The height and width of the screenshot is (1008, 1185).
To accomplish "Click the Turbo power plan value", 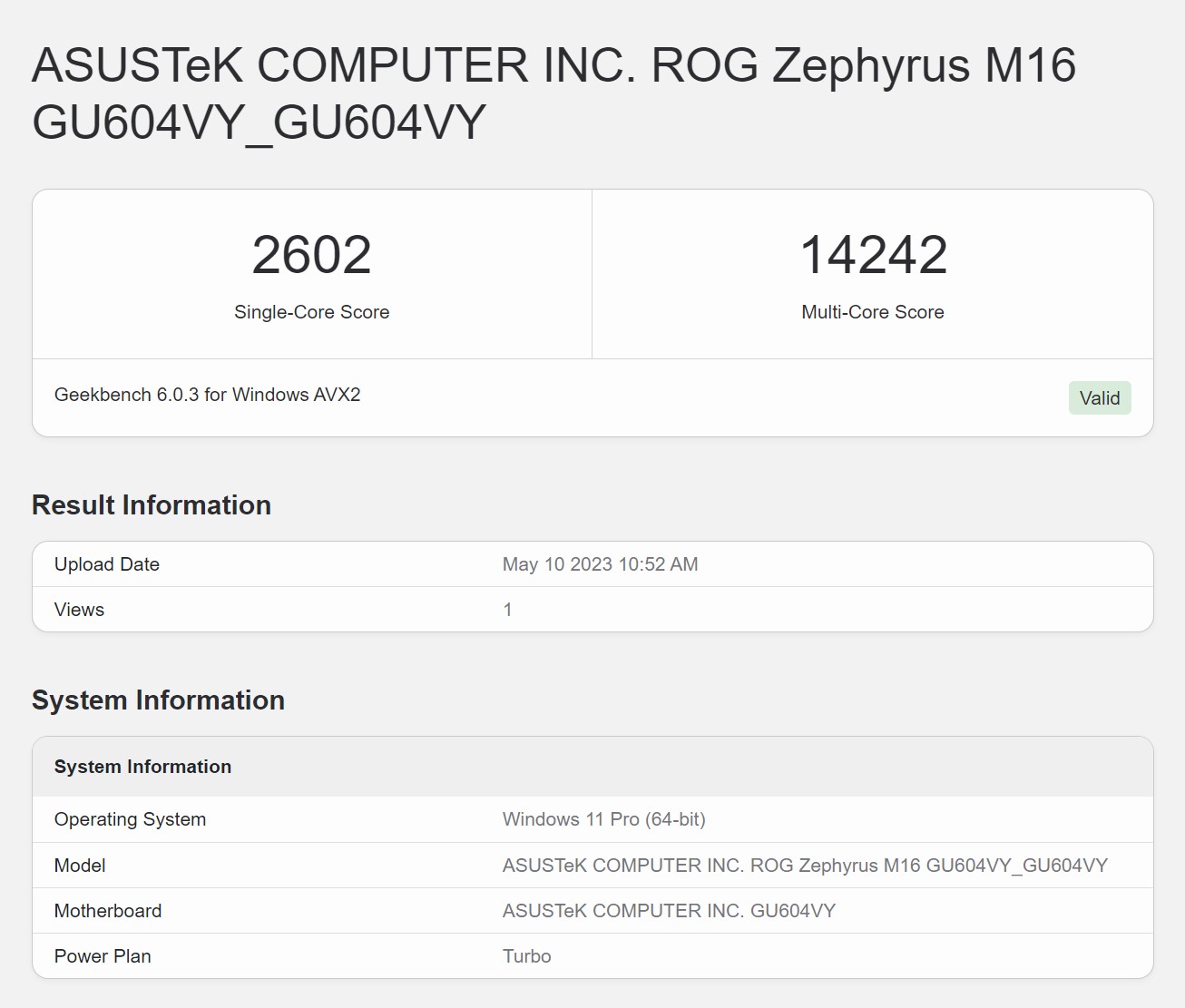I will click(526, 956).
